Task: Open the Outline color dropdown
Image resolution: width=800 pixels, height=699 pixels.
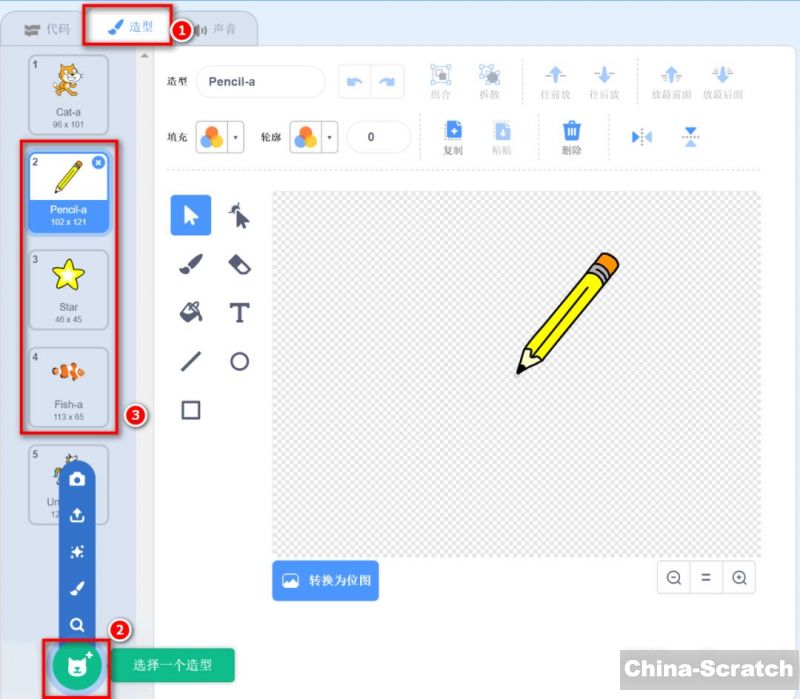Action: pos(327,137)
